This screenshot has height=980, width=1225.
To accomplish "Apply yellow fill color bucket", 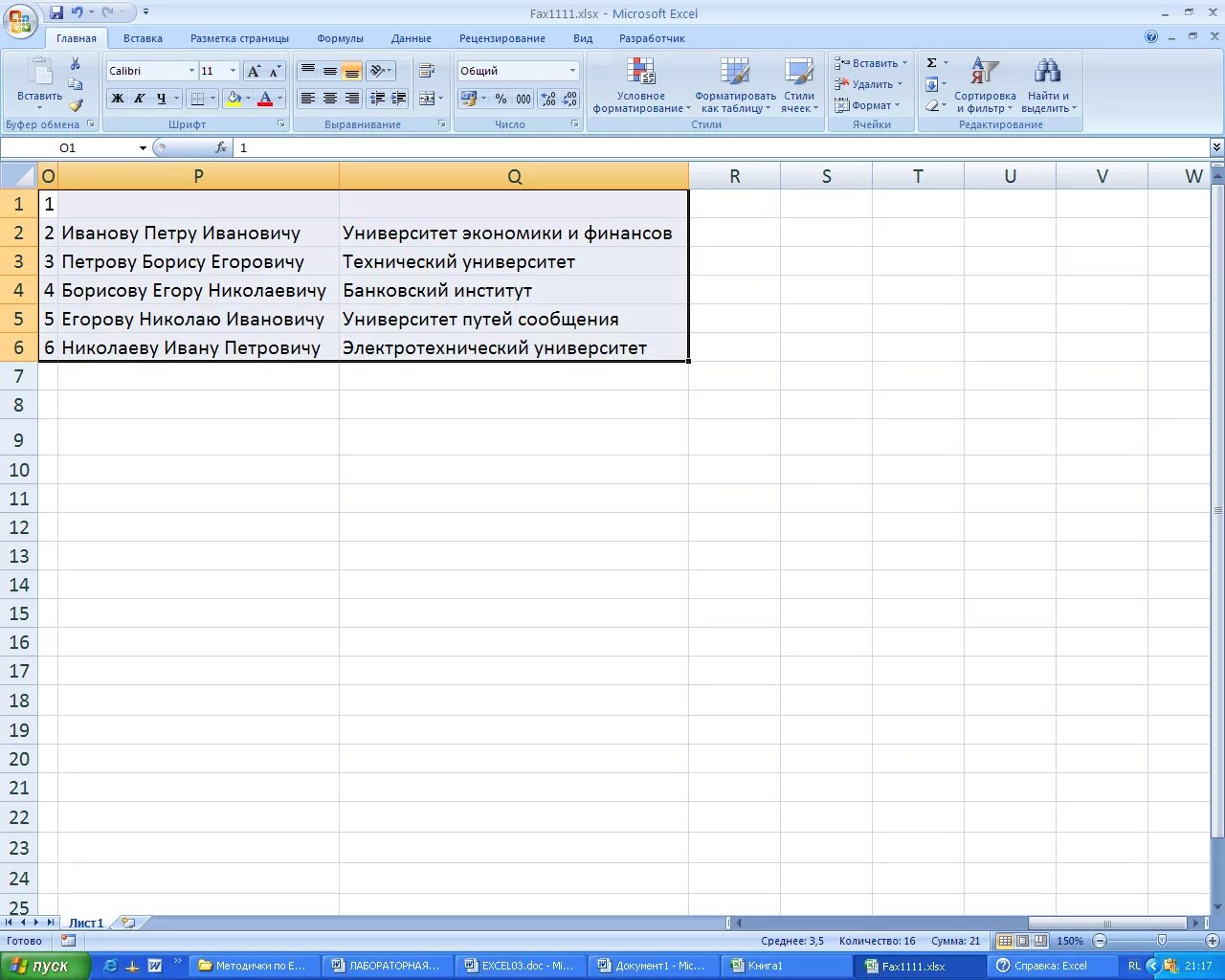I will 234,98.
